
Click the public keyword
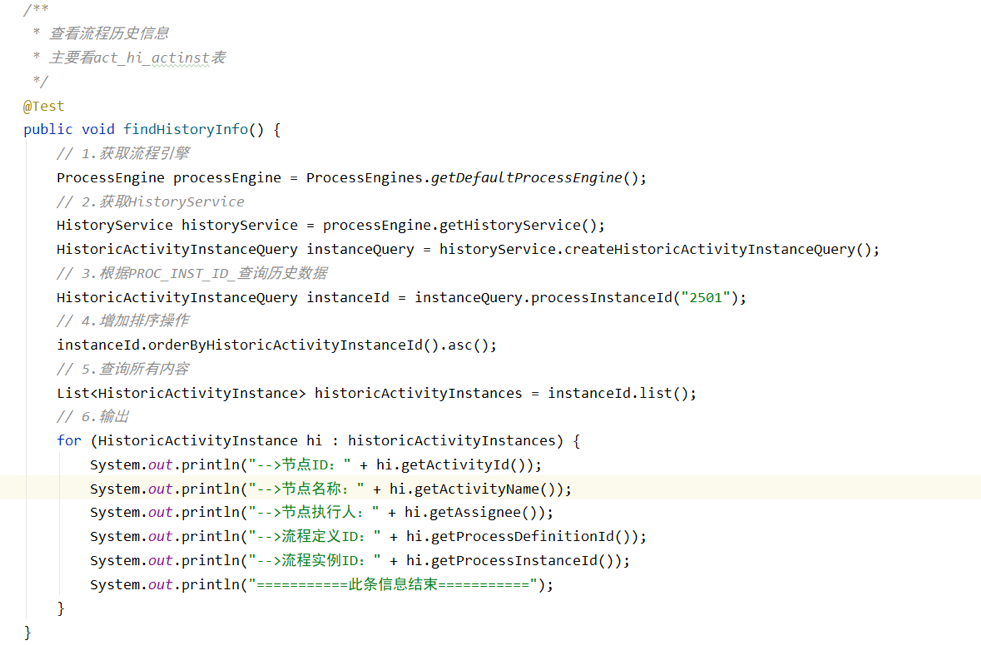coord(48,130)
